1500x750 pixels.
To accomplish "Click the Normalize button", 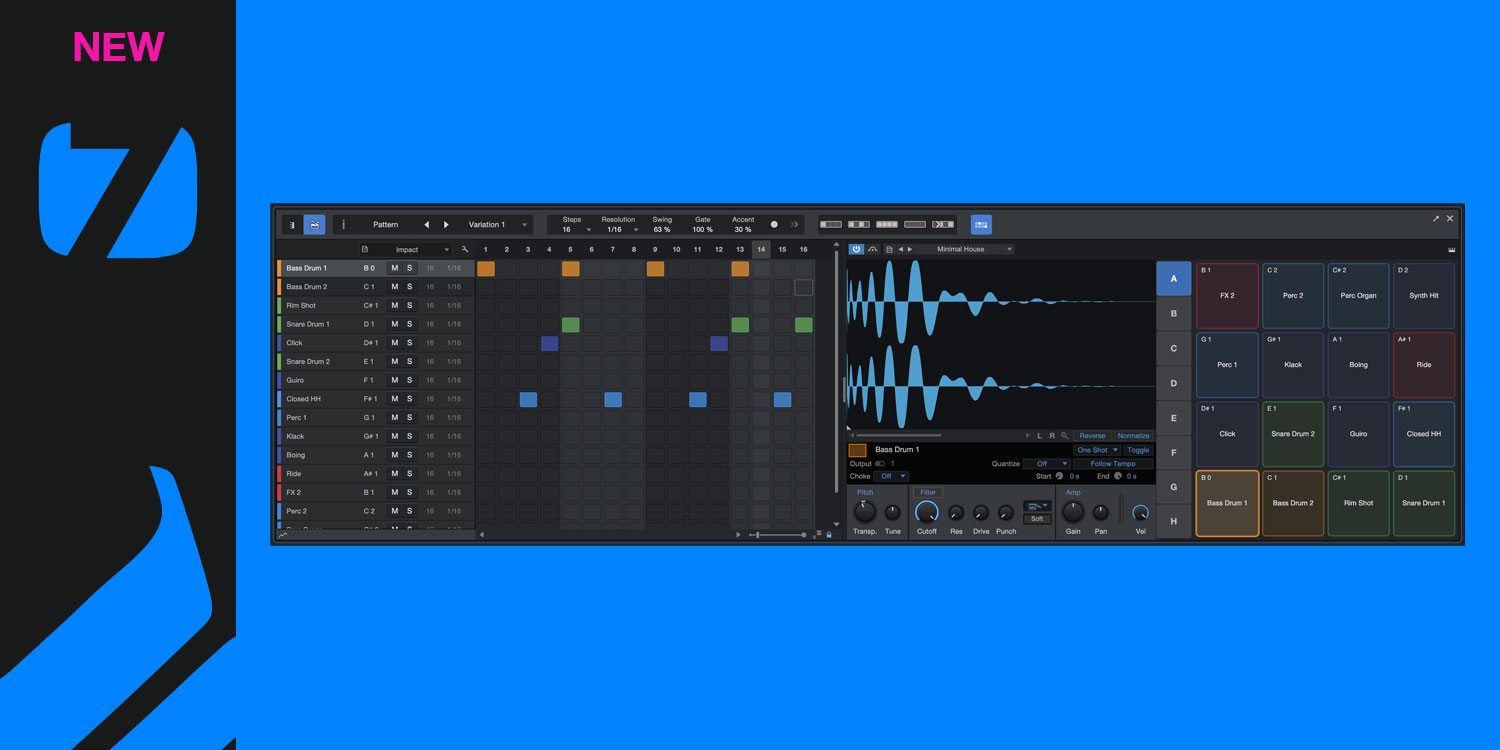I will pos(1133,436).
